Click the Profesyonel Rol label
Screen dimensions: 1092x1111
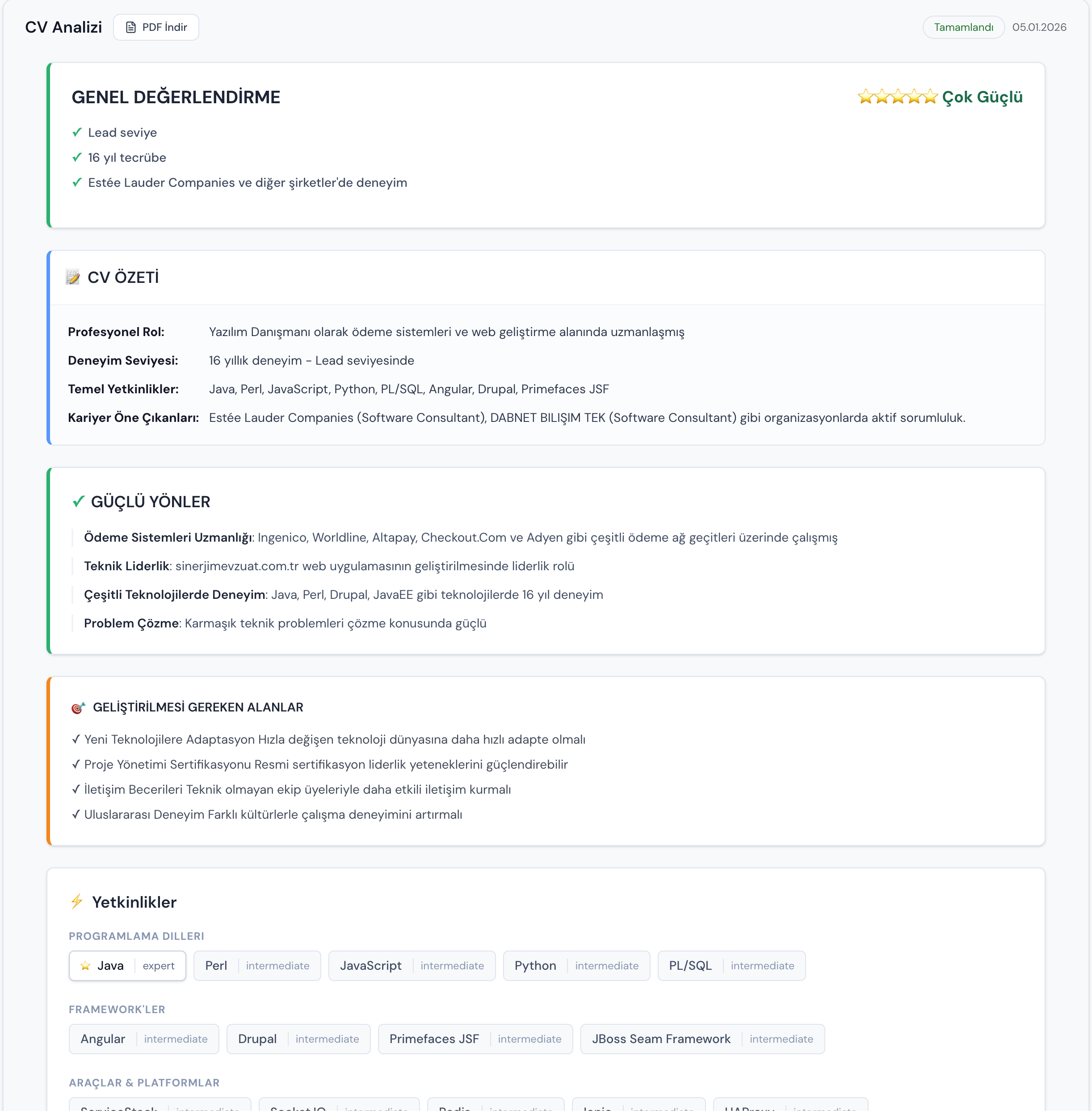click(117, 332)
